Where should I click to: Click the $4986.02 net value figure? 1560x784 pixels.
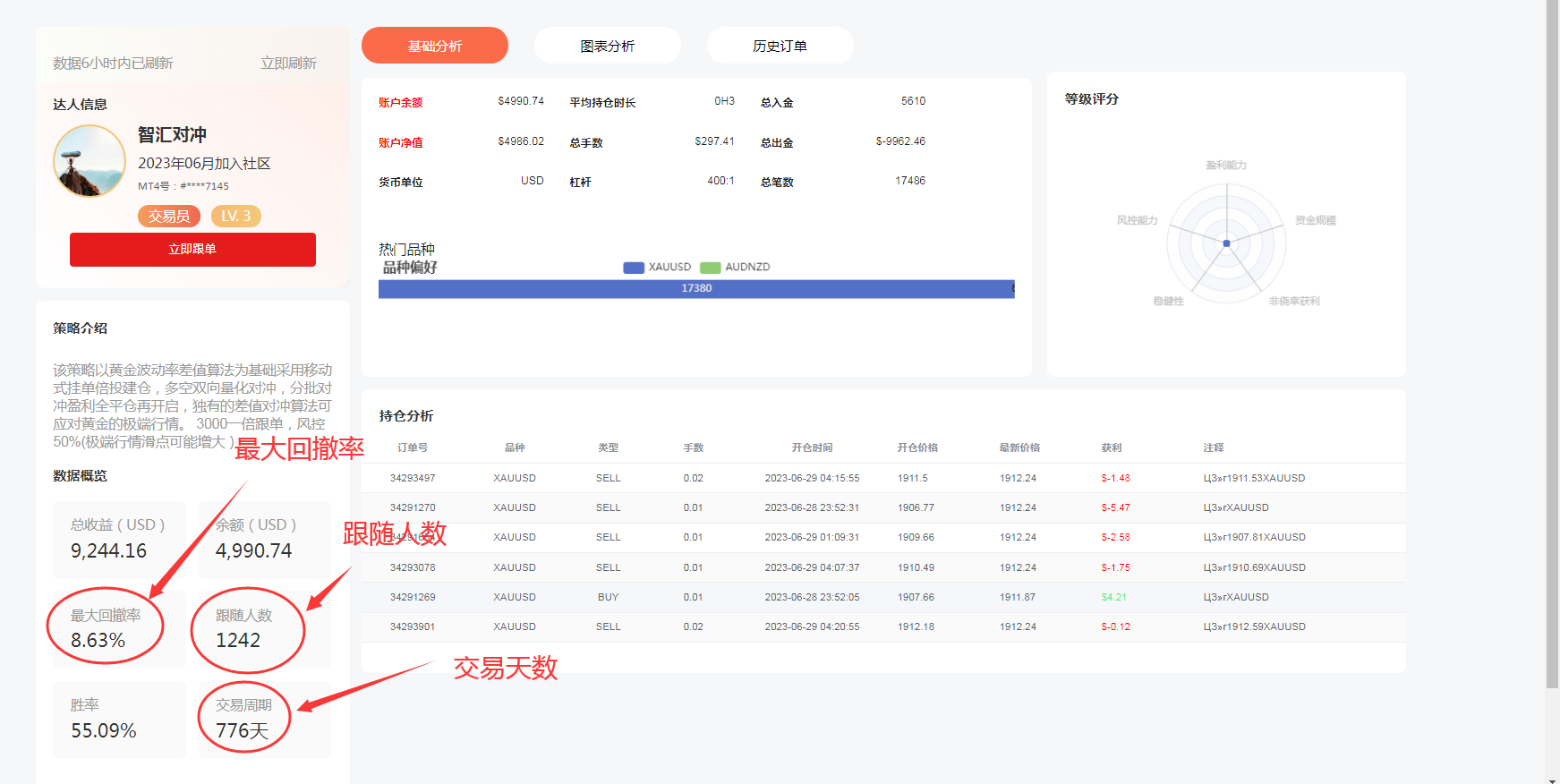coord(521,141)
